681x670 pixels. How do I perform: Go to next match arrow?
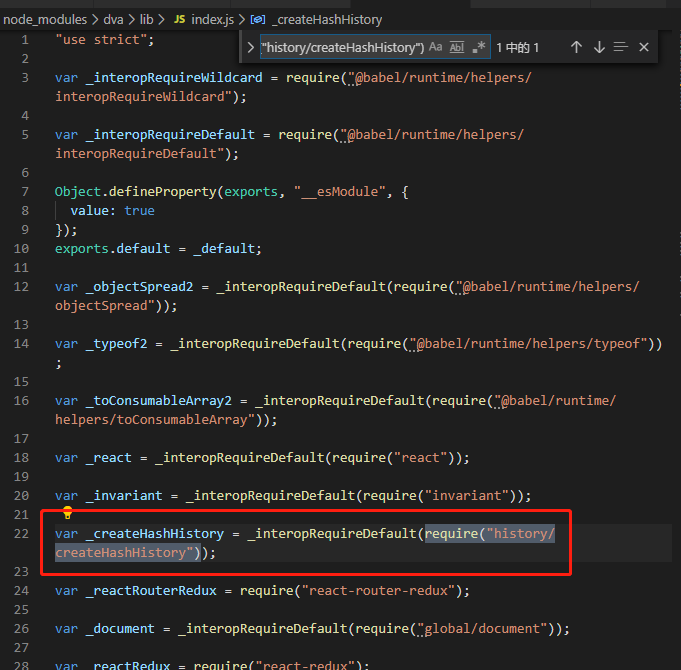click(599, 47)
